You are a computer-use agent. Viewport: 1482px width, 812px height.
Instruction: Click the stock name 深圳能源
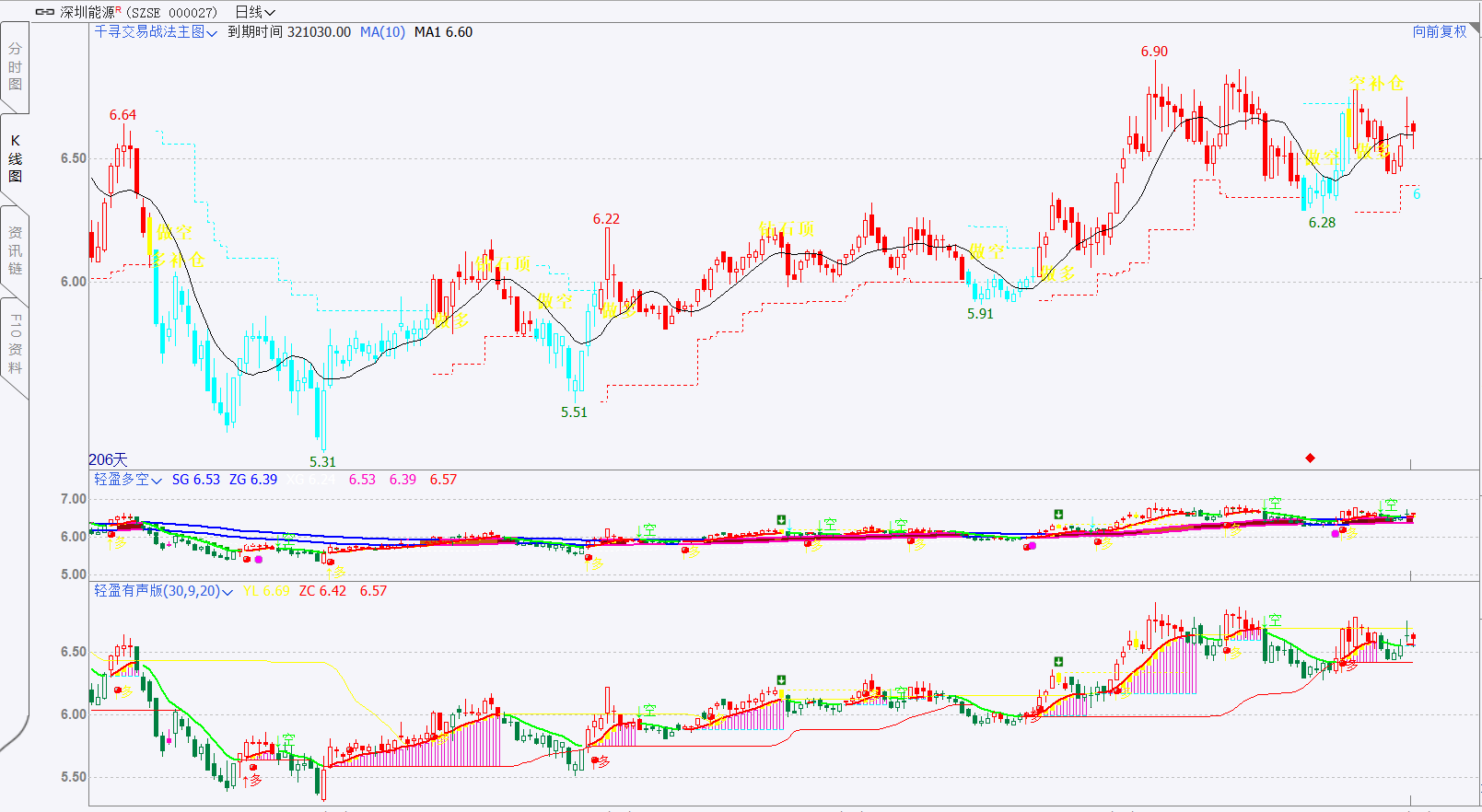point(88,12)
